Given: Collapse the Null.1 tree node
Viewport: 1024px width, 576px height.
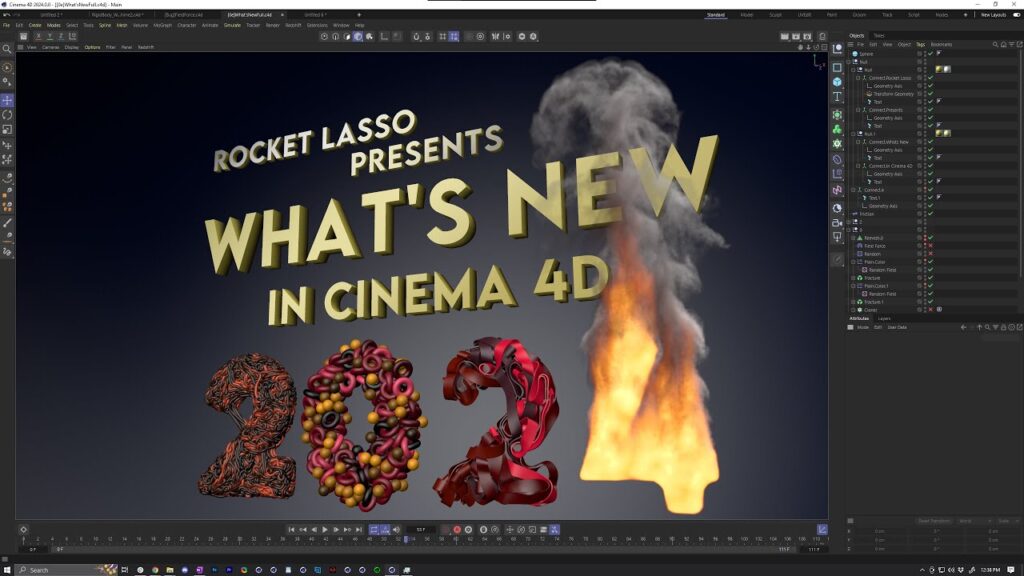Looking at the screenshot, I should [x=853, y=134].
